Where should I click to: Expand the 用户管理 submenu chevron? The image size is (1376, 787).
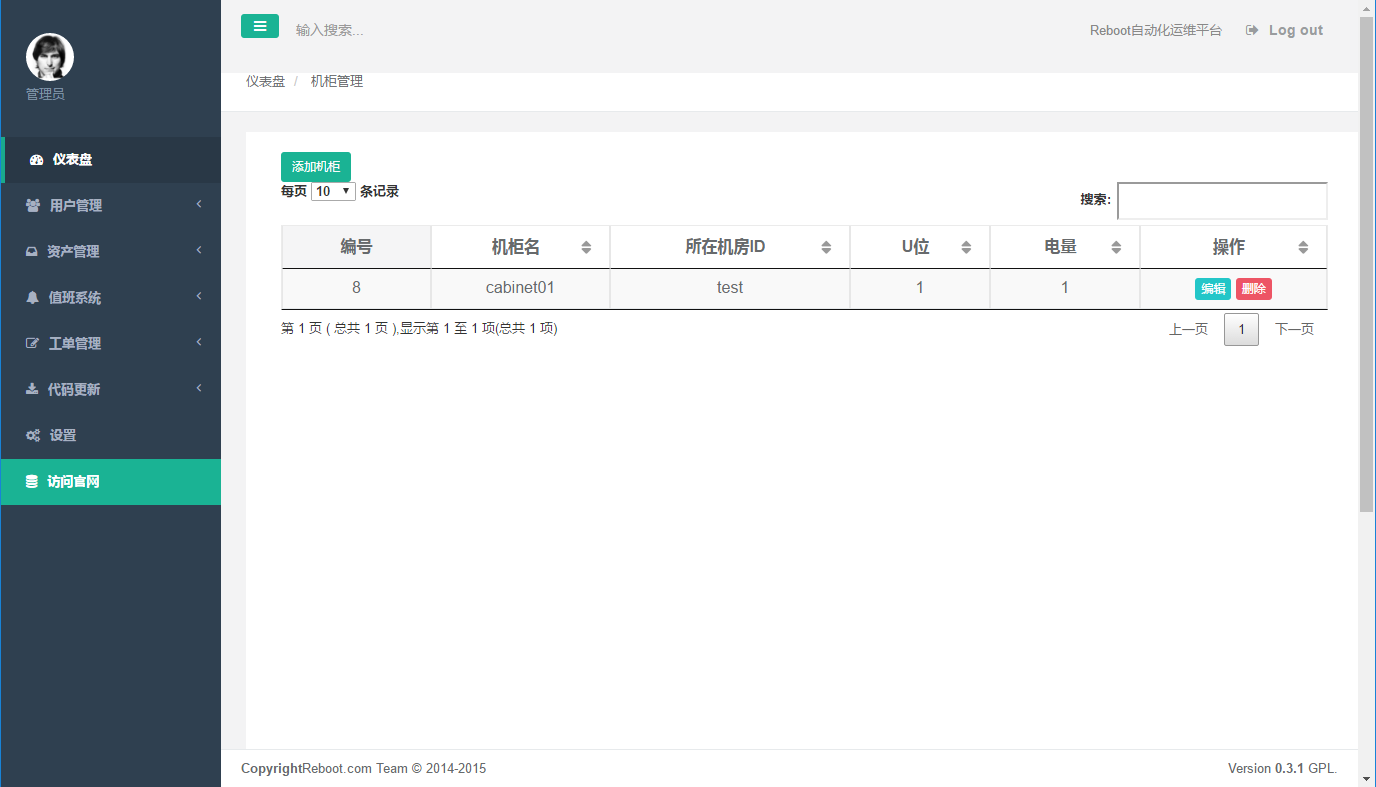(198, 205)
